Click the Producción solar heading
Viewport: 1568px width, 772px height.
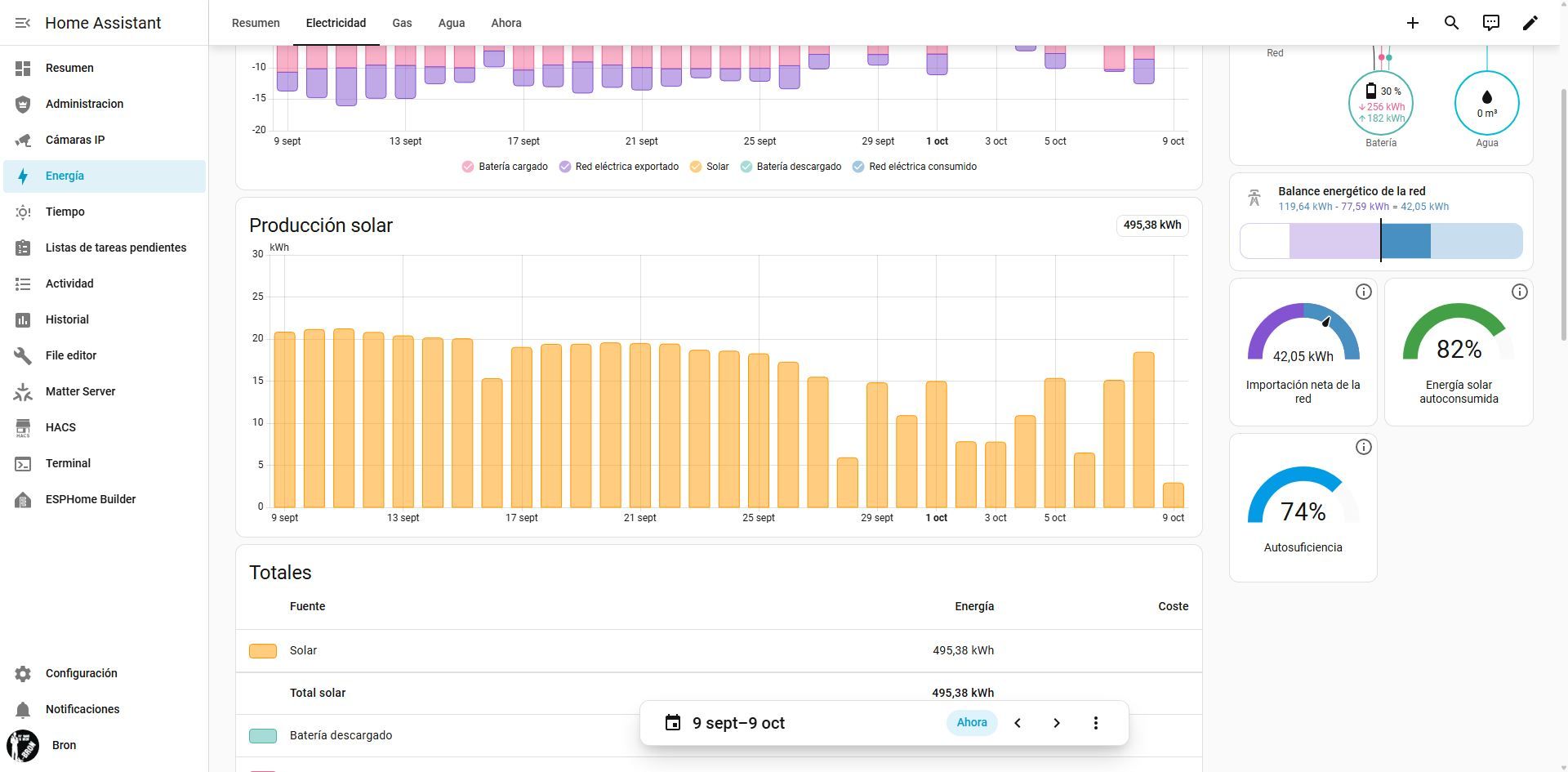pos(321,225)
